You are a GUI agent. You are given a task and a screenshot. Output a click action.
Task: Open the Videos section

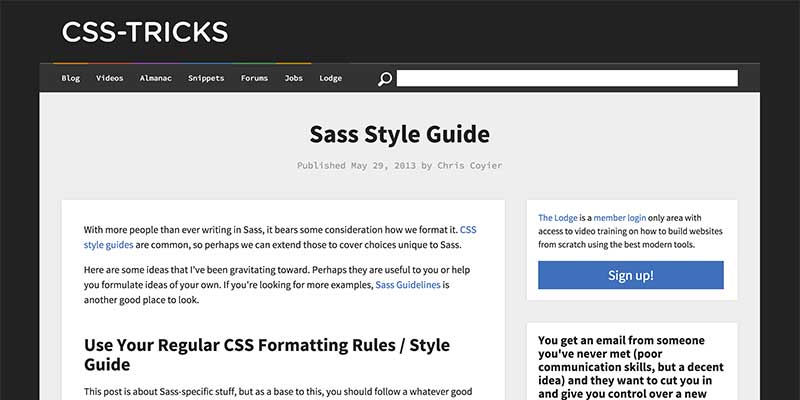(x=110, y=78)
